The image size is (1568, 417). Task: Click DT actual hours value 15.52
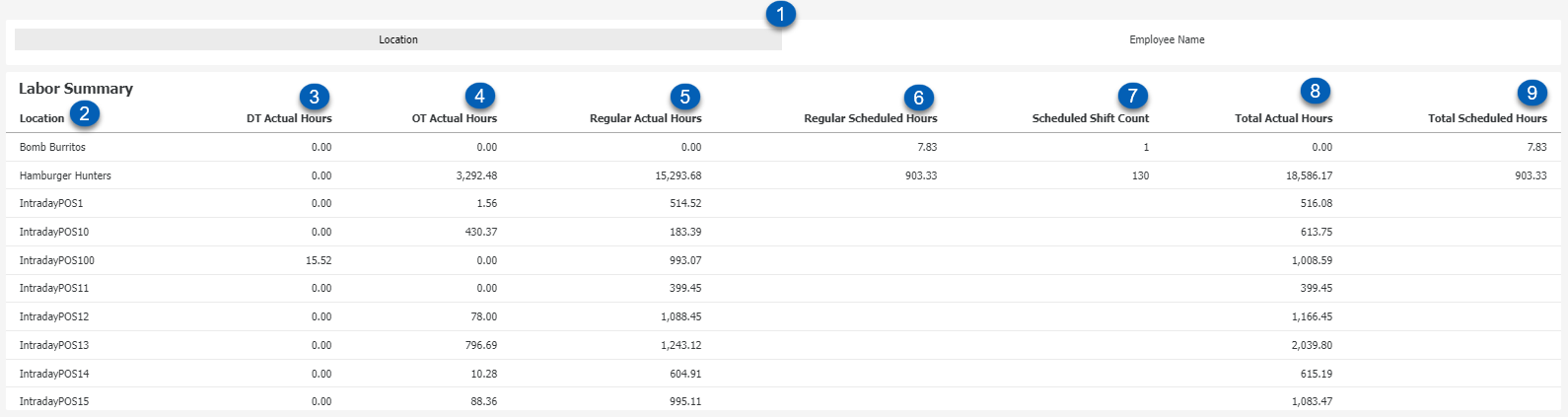[319, 260]
